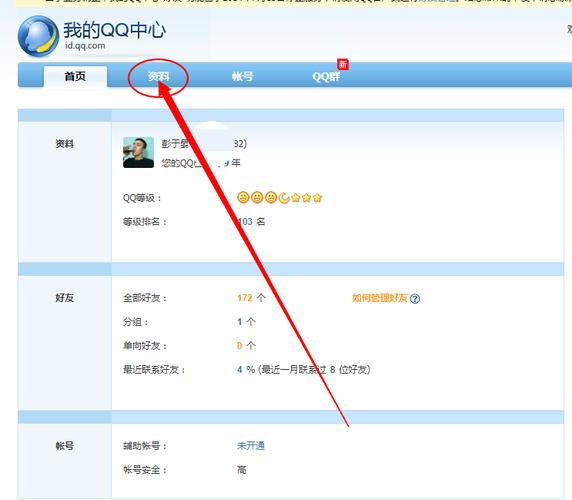The height and width of the screenshot is (500, 572).
Task: Click the 我的QQ中心 title text
Action: 115,30
